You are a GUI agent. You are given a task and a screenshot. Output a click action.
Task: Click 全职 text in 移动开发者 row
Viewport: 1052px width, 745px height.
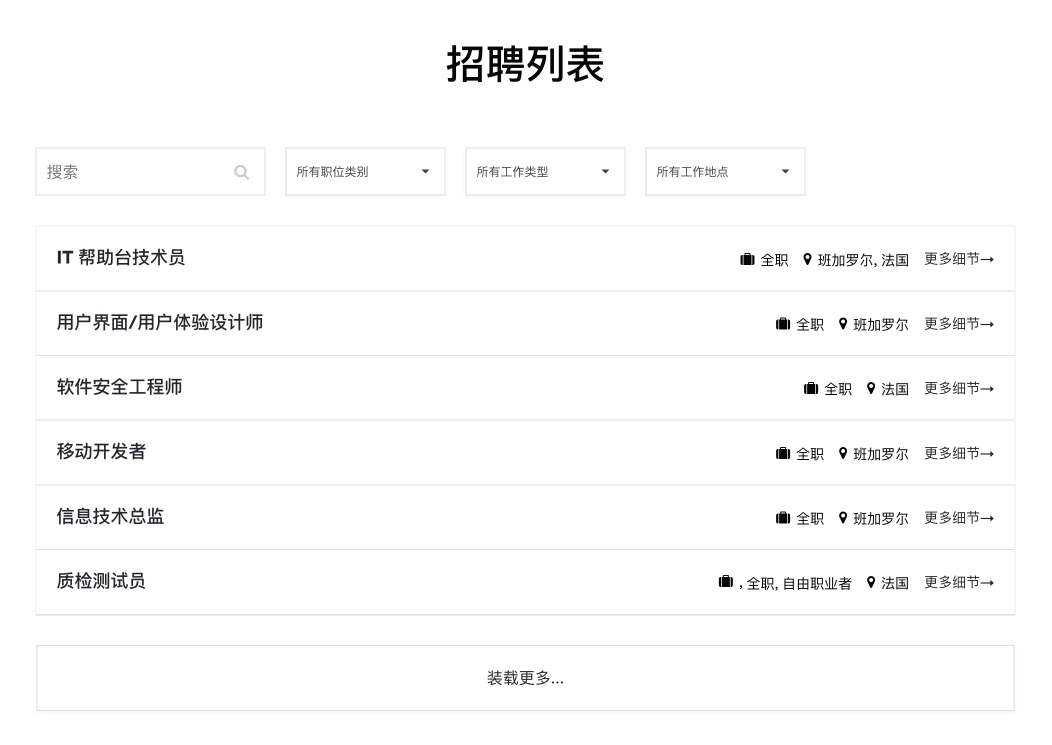(810, 454)
